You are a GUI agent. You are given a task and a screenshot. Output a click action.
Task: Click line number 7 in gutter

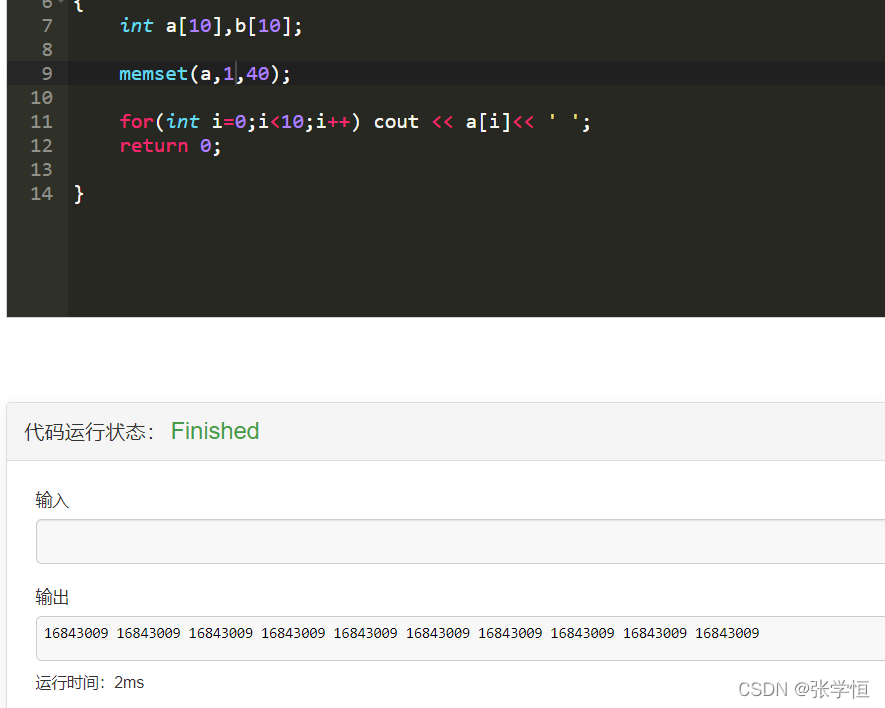(46, 26)
